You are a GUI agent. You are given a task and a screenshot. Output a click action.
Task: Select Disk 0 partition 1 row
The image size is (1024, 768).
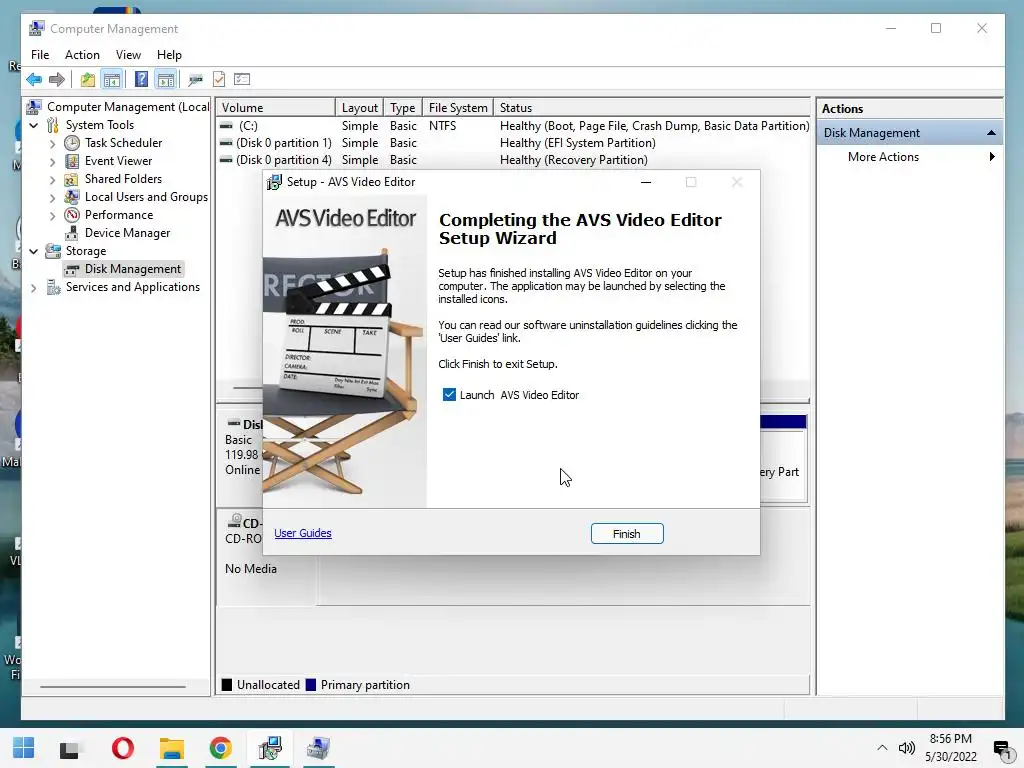[x=513, y=143]
